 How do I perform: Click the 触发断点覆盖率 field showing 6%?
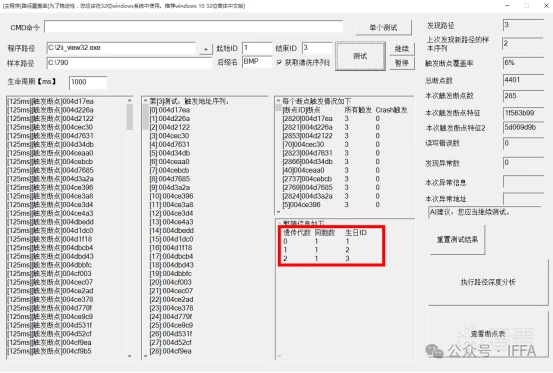tap(523, 63)
